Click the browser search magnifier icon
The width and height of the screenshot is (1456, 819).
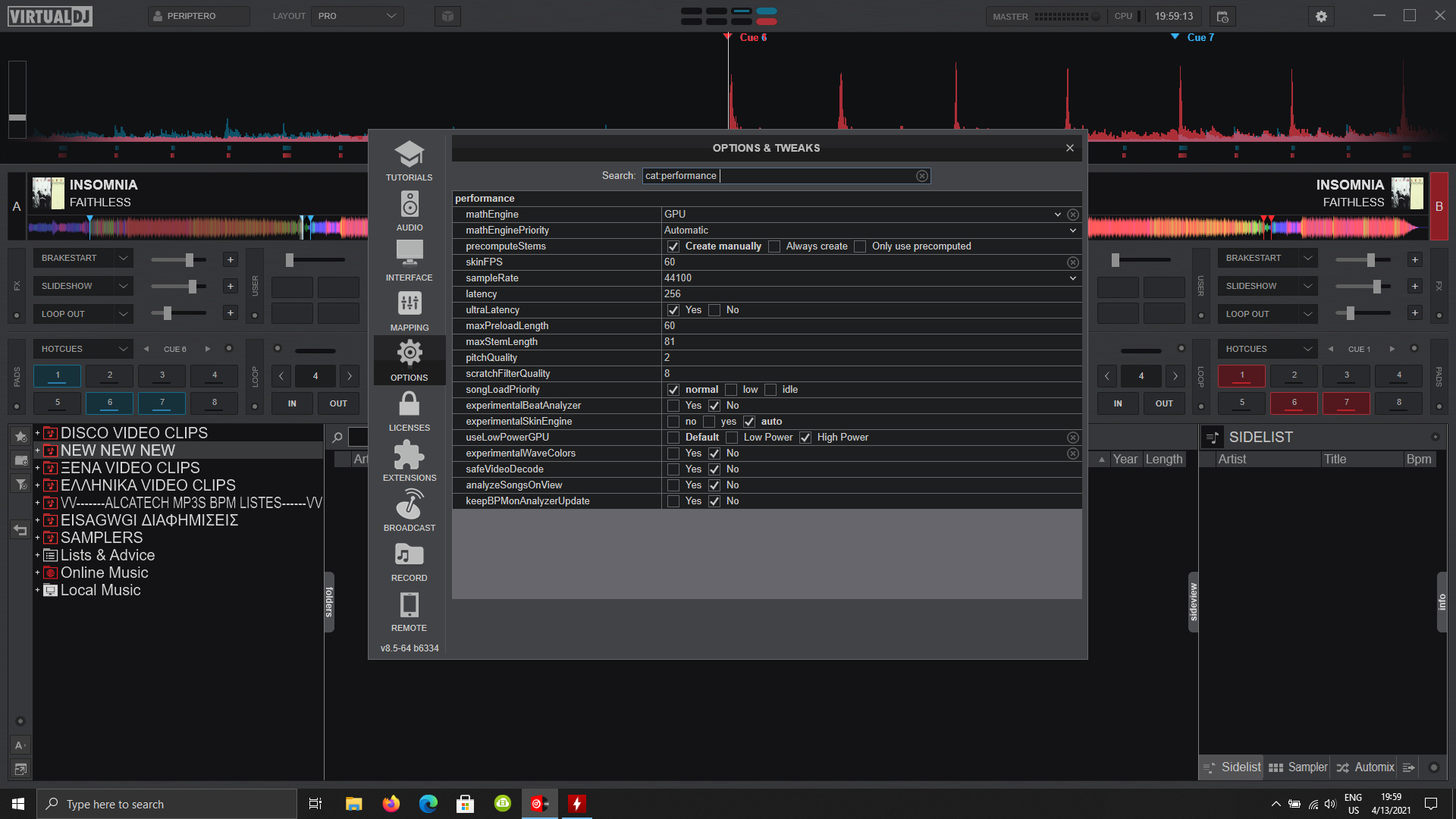click(x=337, y=438)
